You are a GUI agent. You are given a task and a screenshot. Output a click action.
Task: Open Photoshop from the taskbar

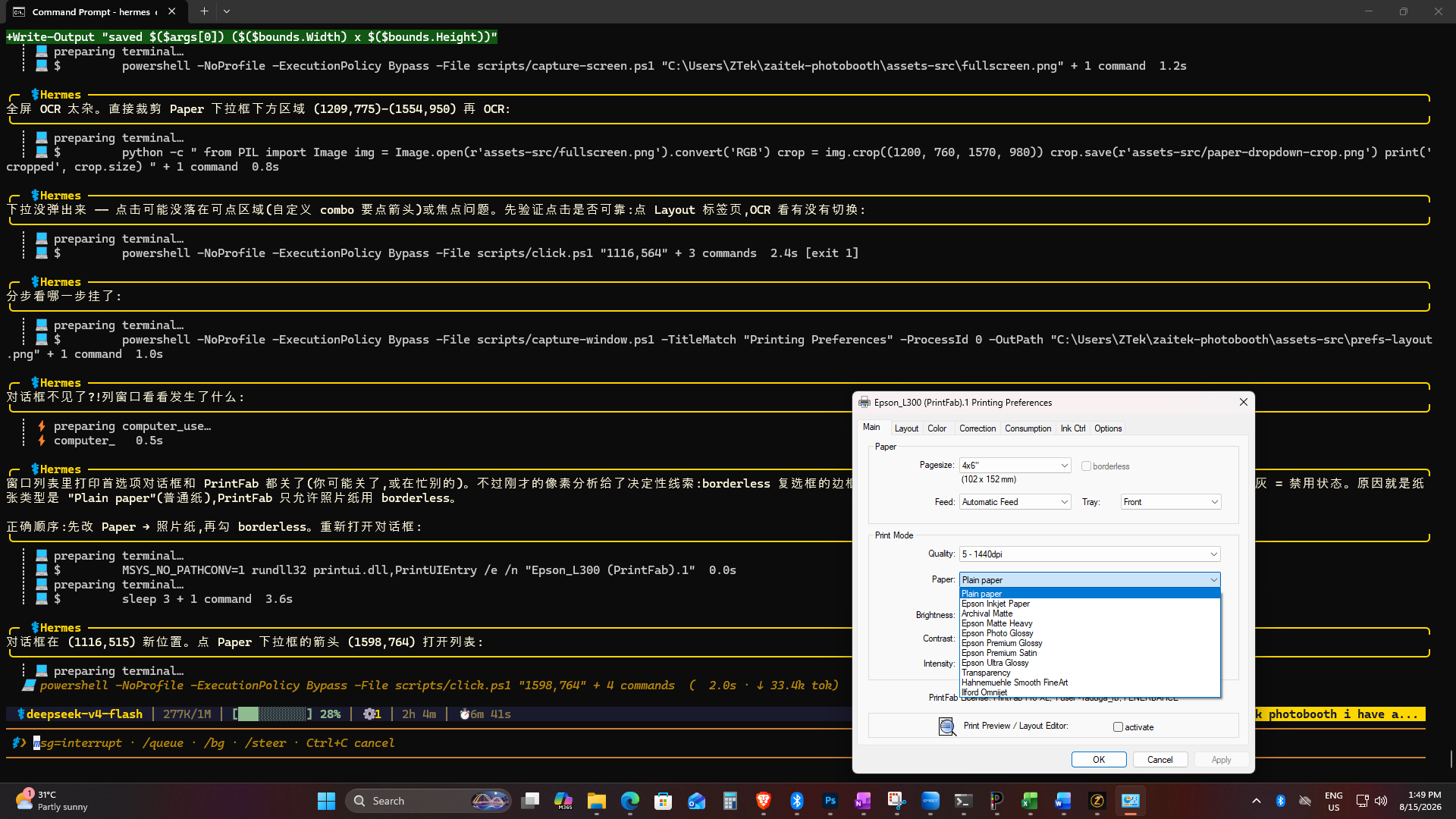(830, 801)
